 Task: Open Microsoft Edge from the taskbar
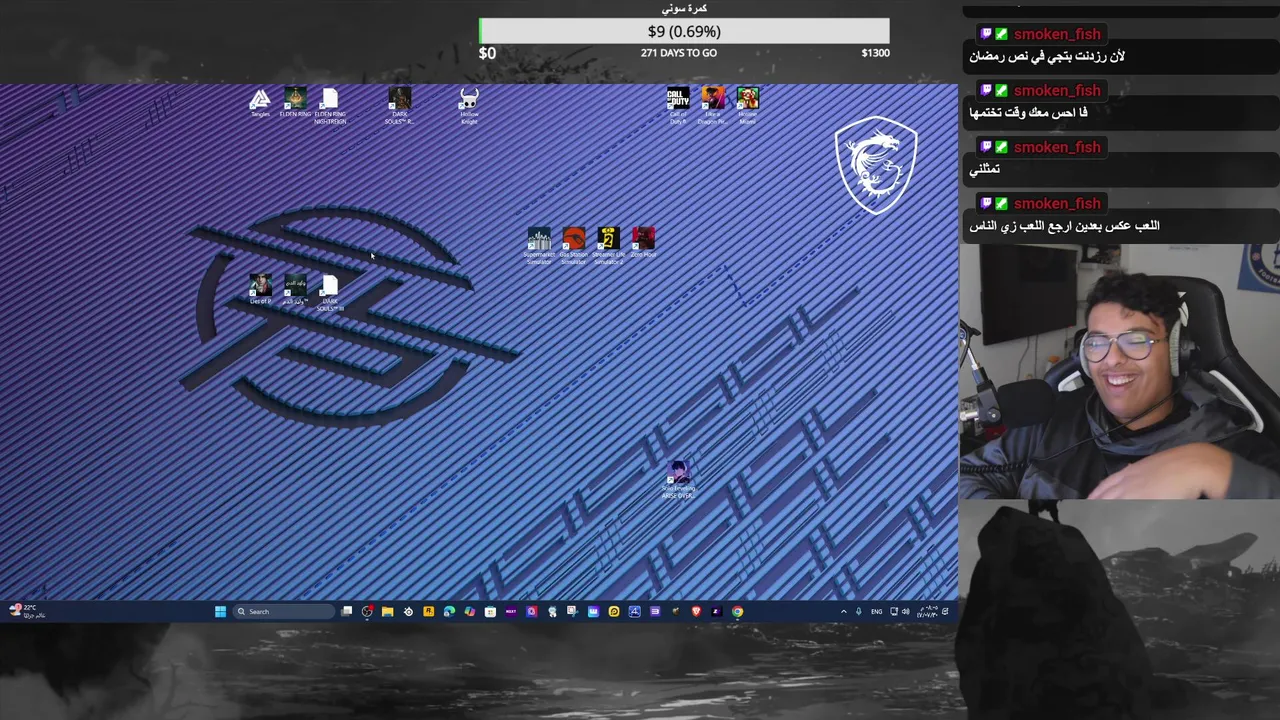click(449, 611)
